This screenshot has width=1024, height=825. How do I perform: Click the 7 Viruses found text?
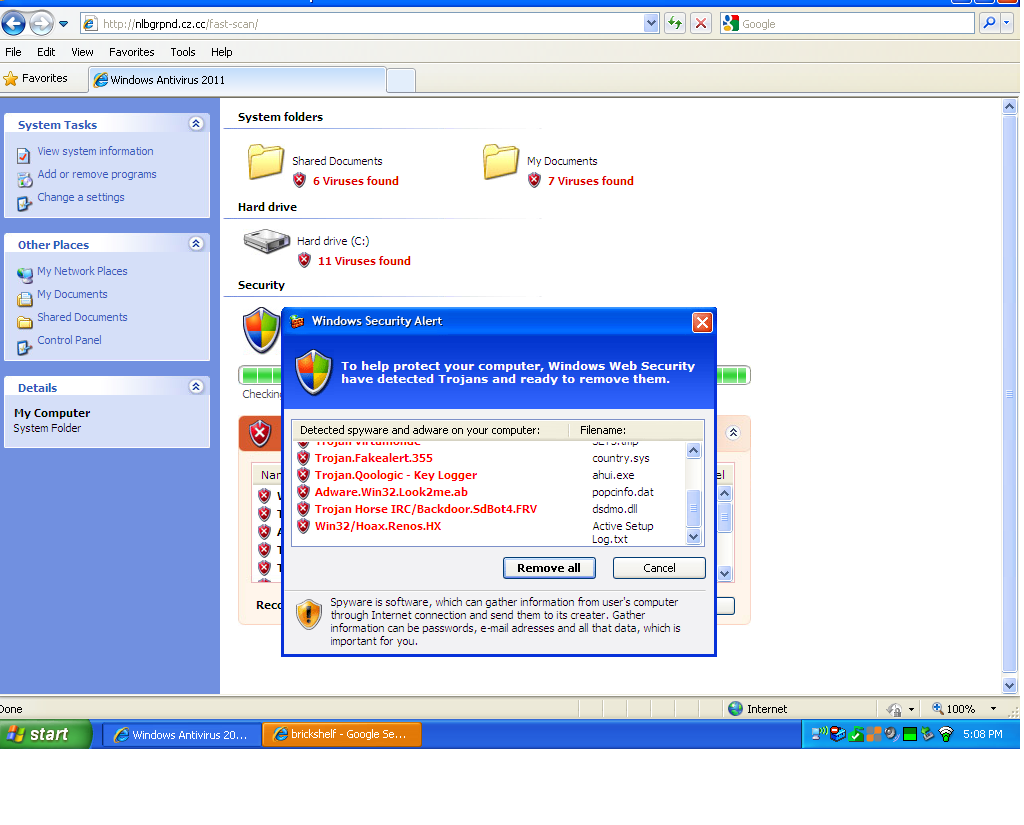(x=590, y=181)
